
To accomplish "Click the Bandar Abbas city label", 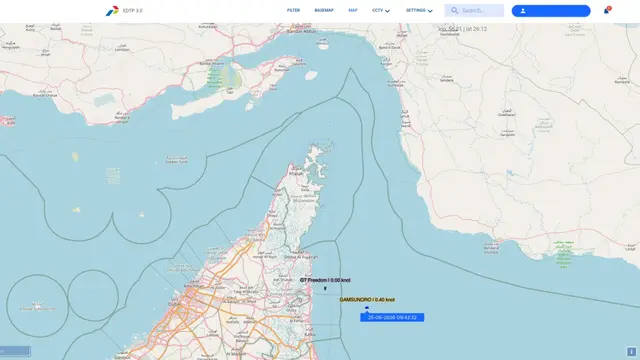I will pyautogui.click(x=301, y=31).
